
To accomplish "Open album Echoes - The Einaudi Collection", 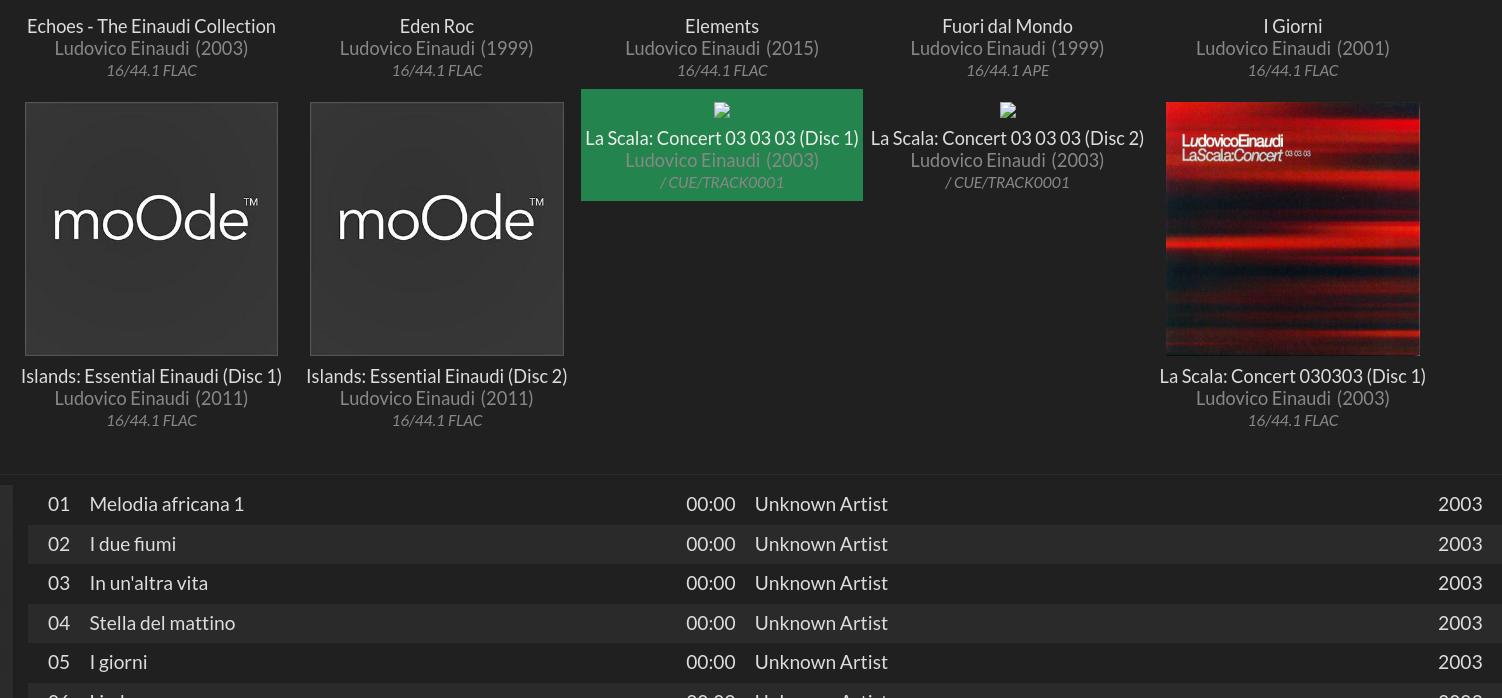I will tap(151, 26).
